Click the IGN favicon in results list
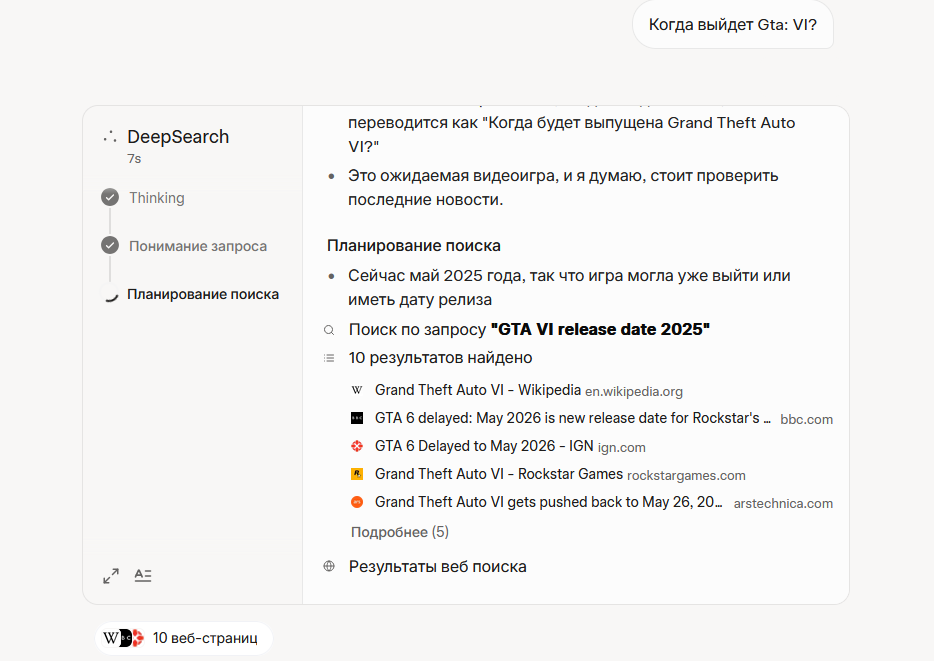This screenshot has width=934, height=661. coord(357,446)
